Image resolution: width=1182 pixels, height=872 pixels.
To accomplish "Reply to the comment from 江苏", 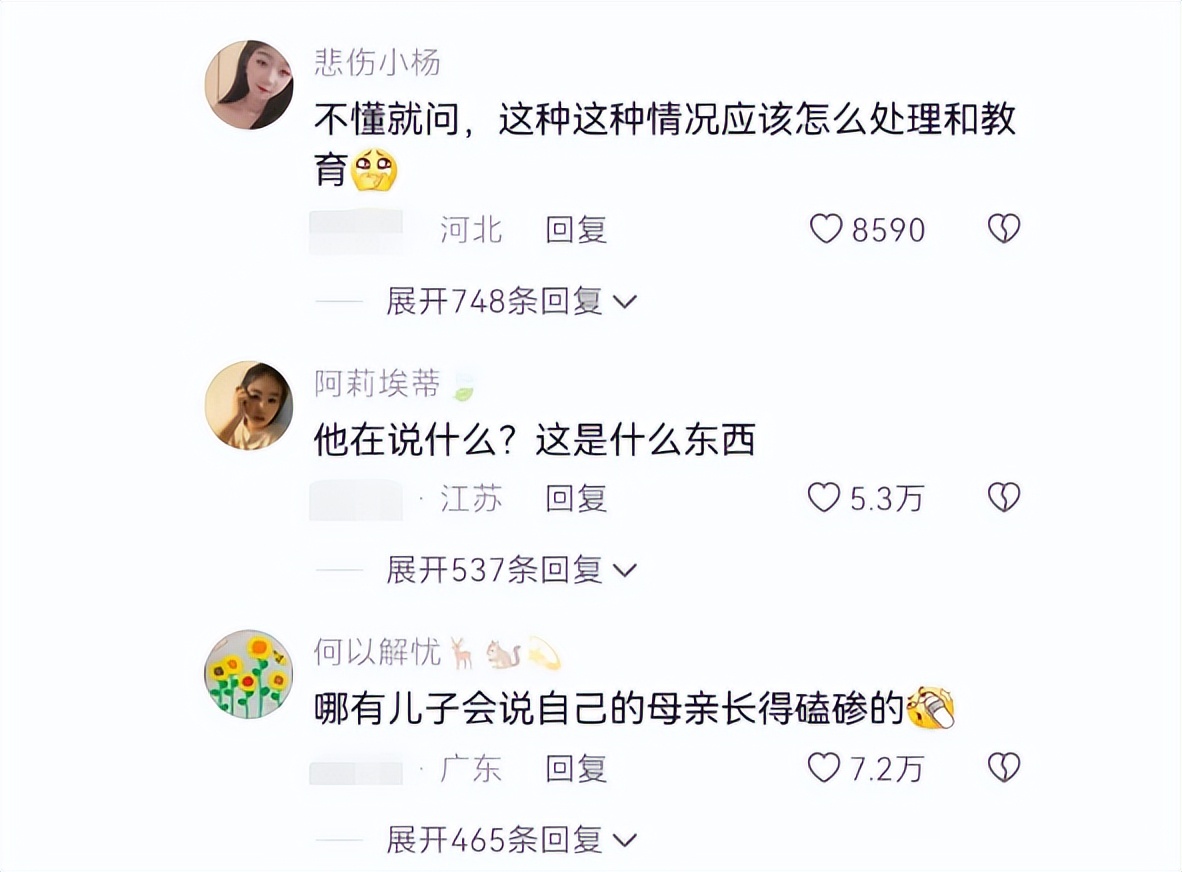I will tap(577, 499).
